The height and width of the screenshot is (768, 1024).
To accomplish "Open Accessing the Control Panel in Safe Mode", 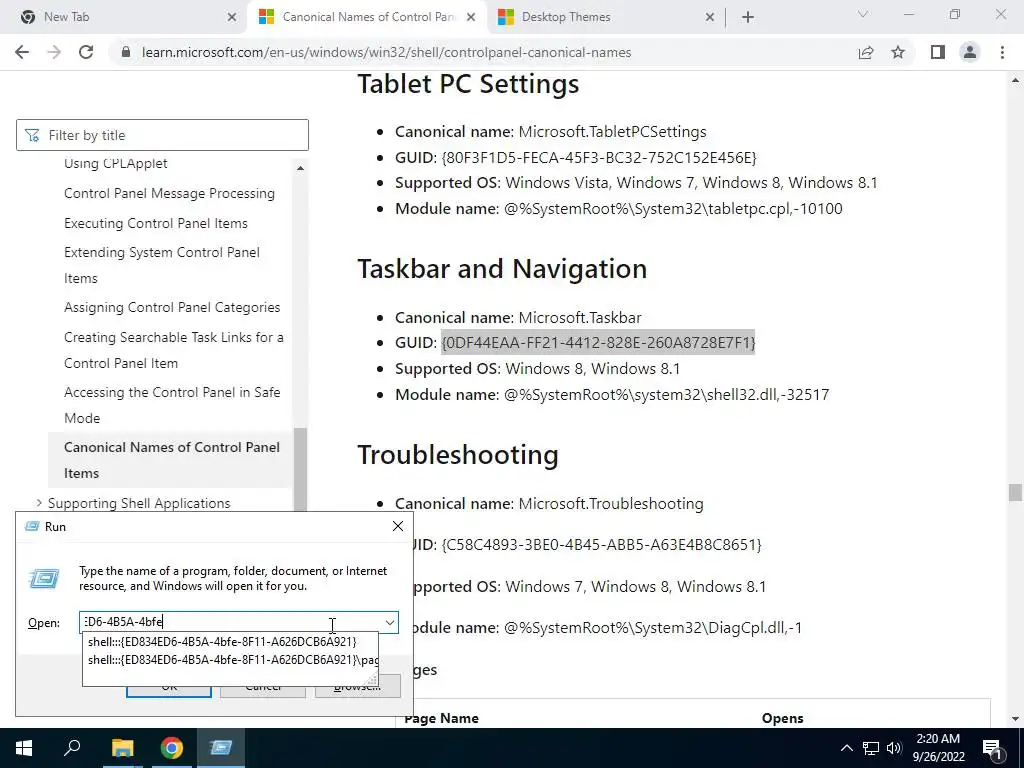I will point(172,405).
